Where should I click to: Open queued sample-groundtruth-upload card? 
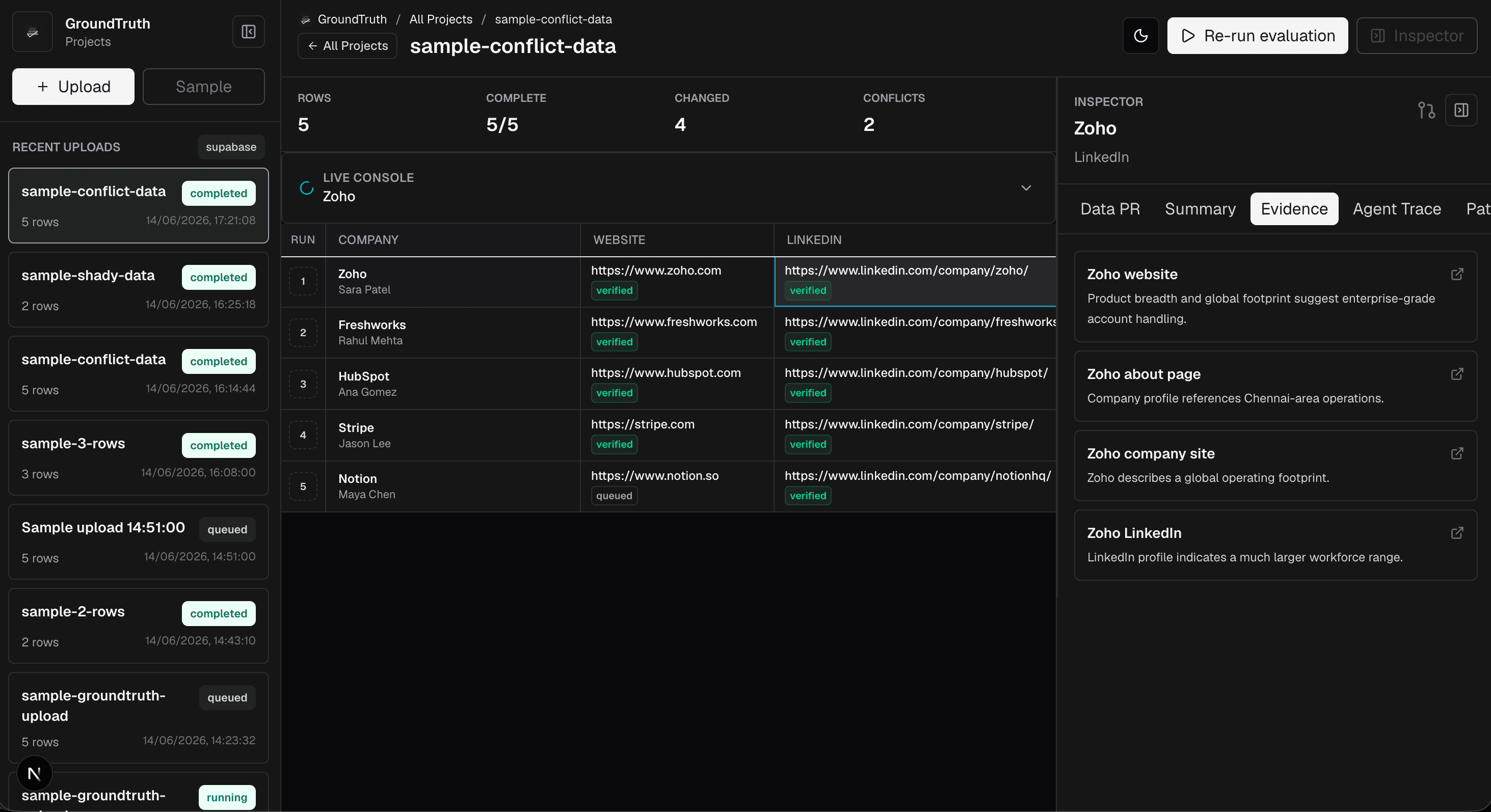(138, 718)
